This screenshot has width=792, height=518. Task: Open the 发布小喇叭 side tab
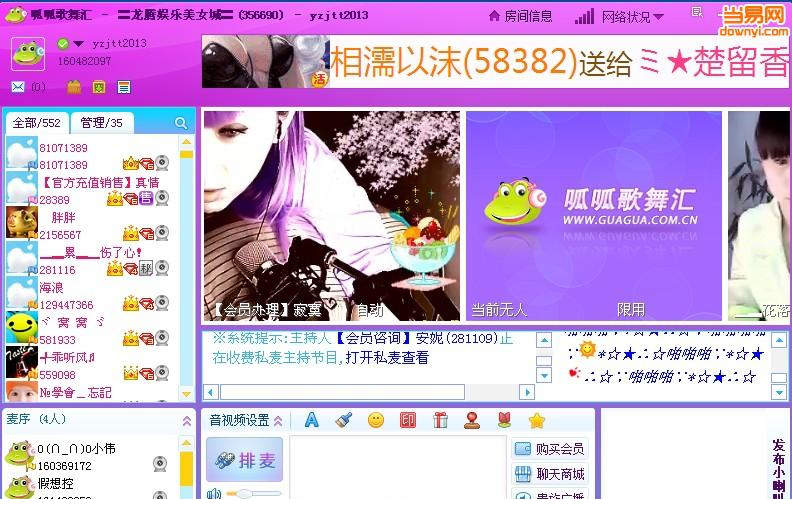778,469
